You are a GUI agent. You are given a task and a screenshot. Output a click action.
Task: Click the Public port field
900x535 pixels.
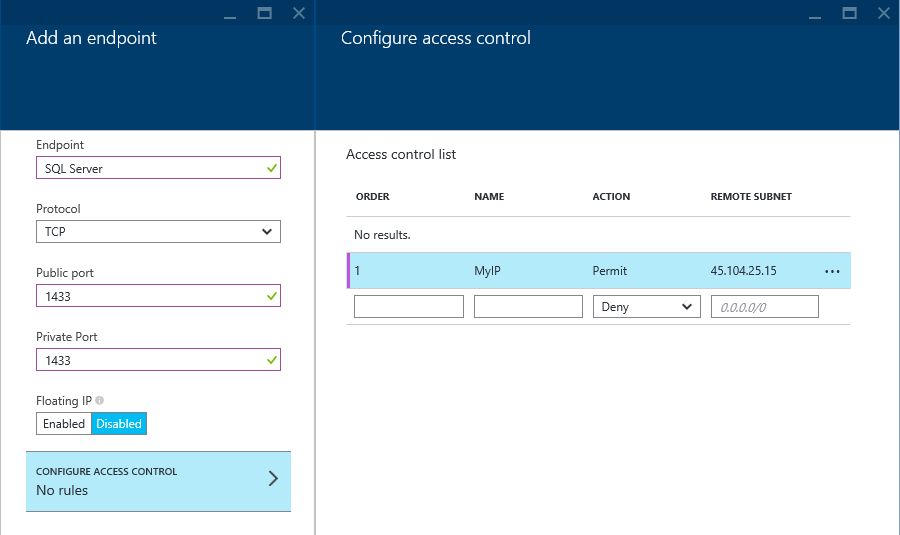pos(158,296)
